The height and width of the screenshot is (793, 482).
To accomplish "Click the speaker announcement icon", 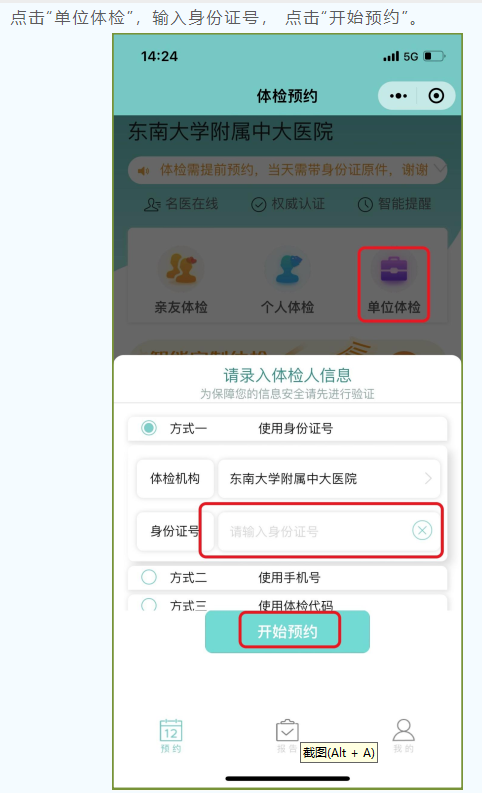I will click(144, 170).
